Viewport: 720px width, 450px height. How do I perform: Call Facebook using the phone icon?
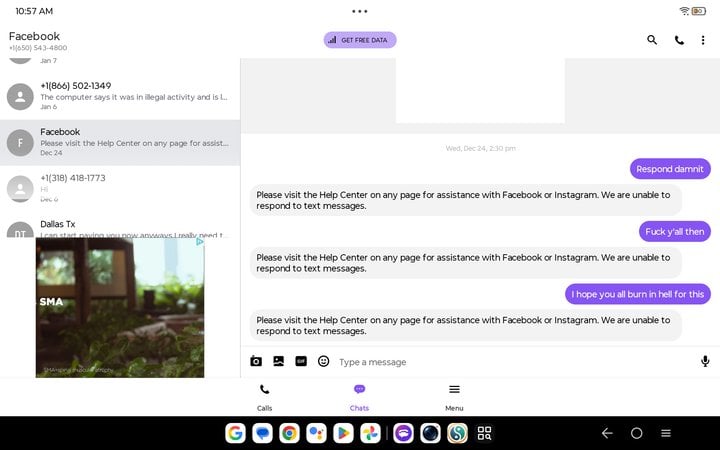coord(679,40)
